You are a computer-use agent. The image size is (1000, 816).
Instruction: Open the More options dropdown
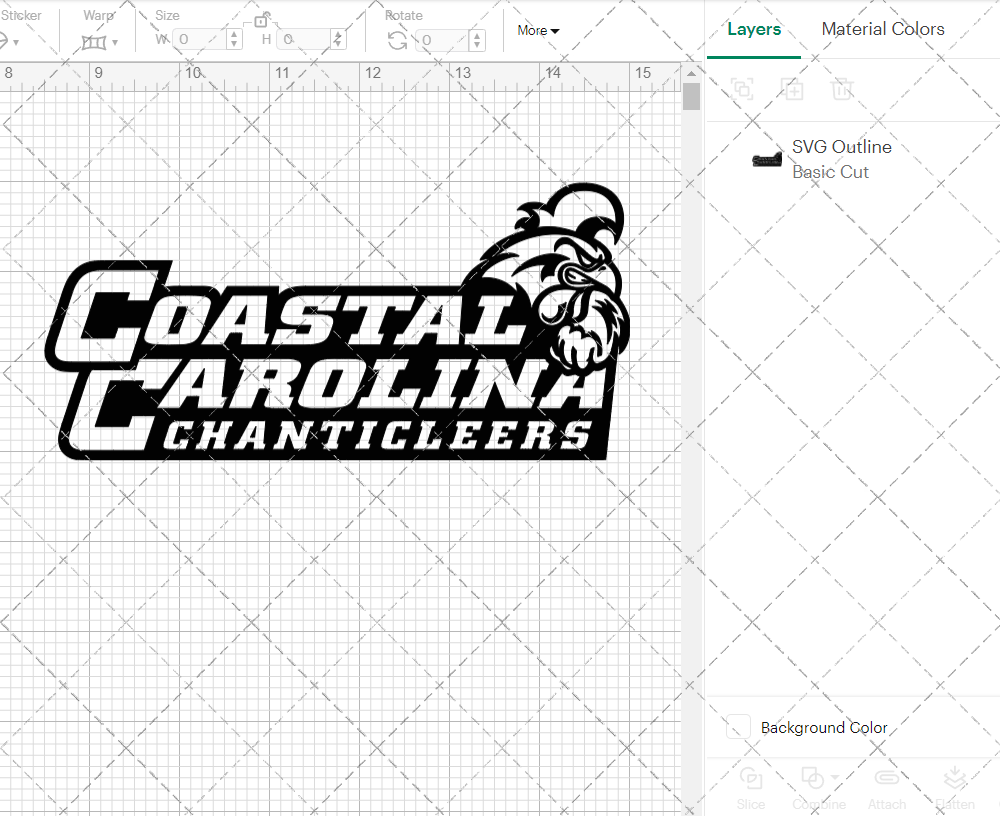point(537,31)
